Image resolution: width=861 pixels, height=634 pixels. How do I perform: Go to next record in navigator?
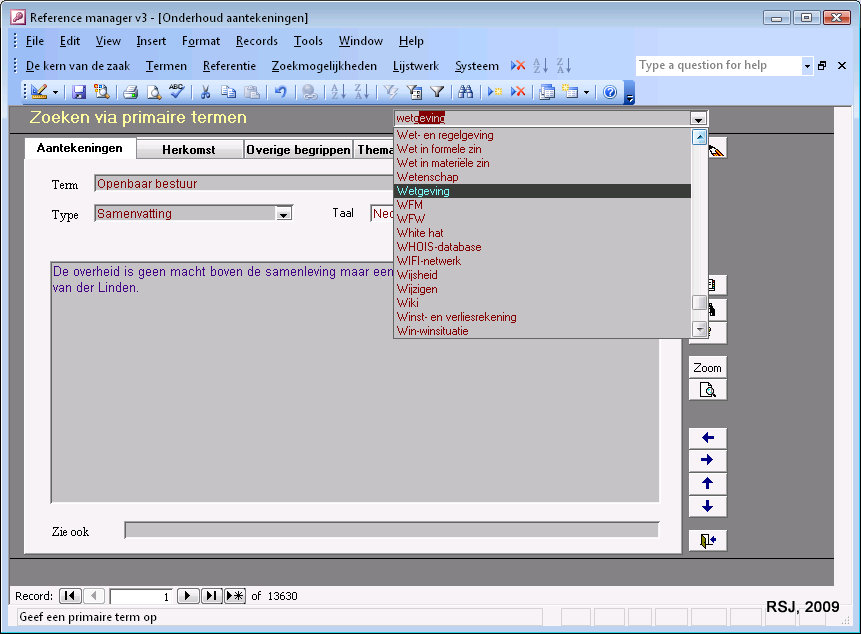click(187, 596)
